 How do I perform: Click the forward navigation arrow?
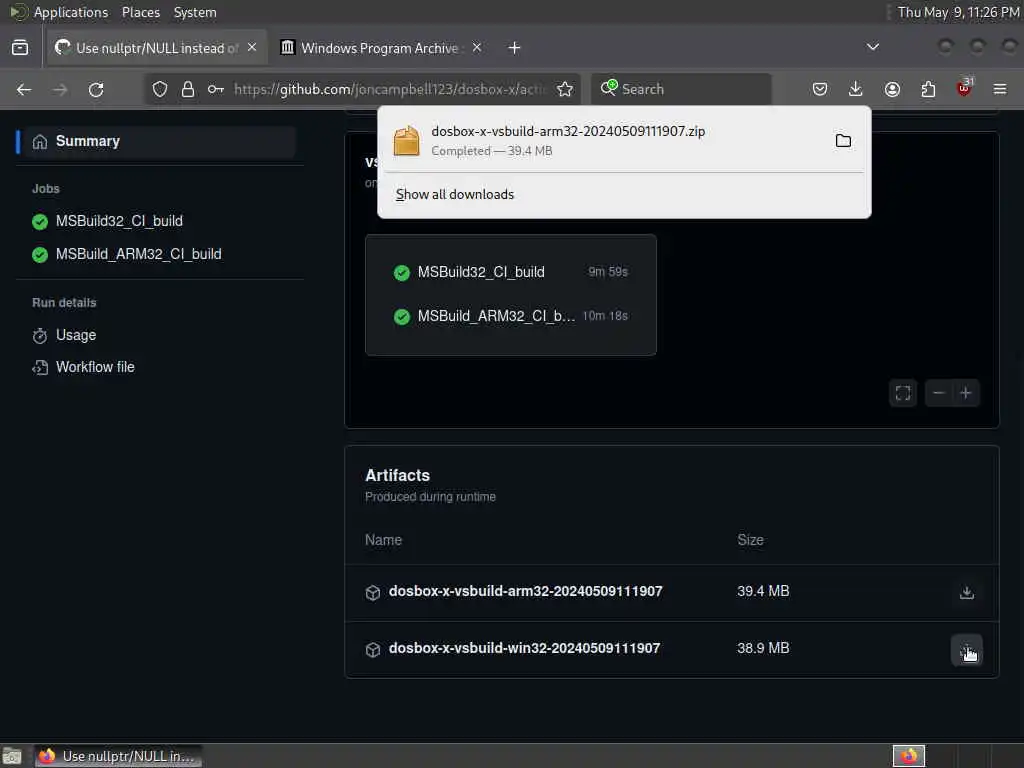60,89
